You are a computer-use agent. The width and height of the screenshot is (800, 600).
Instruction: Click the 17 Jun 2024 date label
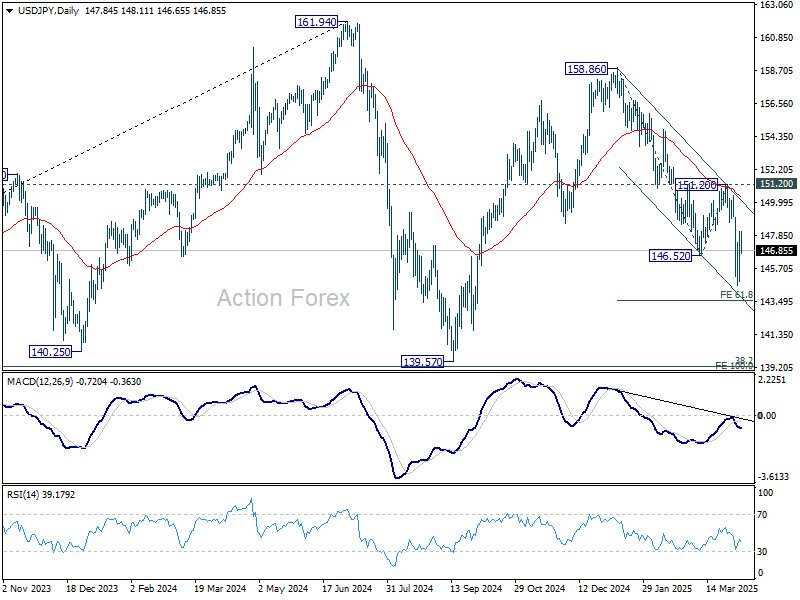347,588
